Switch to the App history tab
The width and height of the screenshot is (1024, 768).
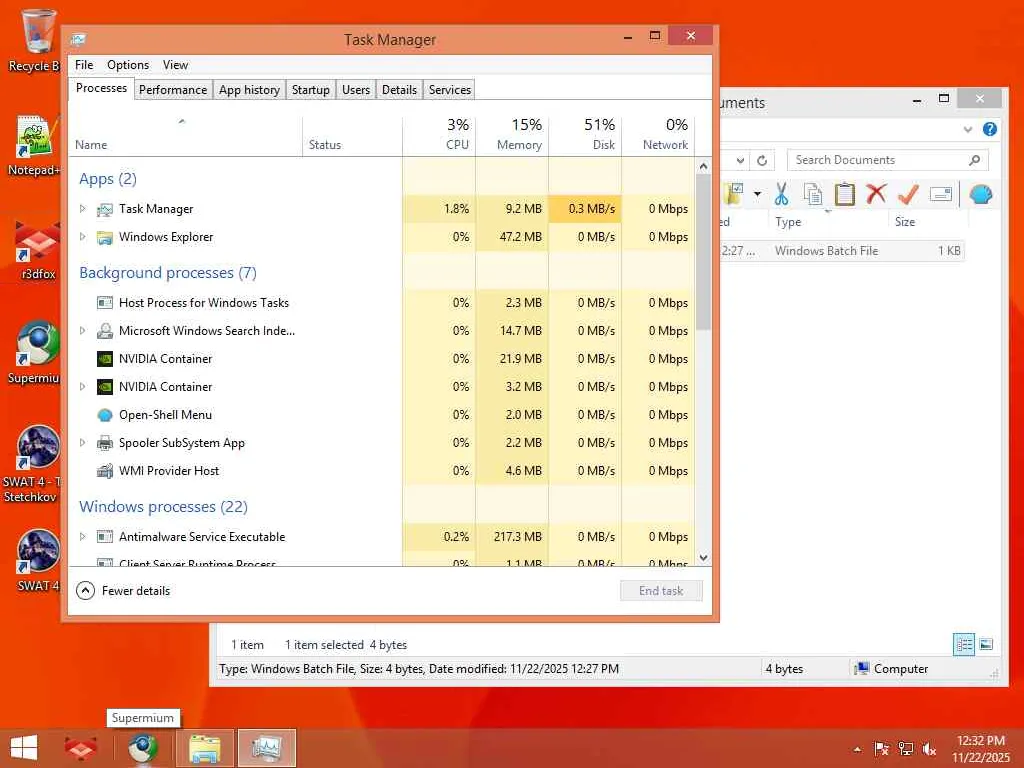pyautogui.click(x=249, y=89)
